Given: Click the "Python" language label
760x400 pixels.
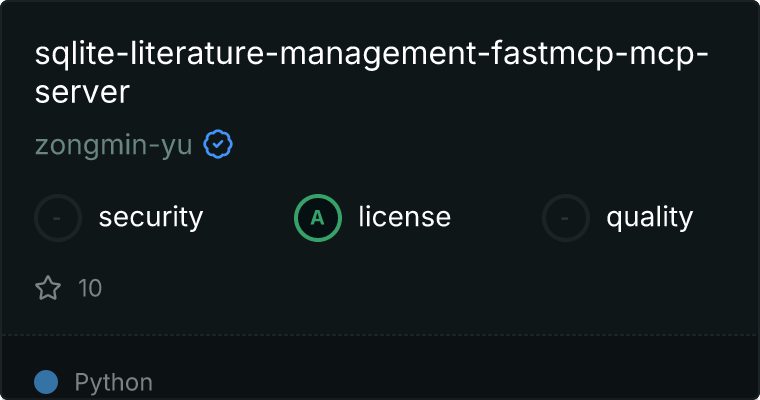Looking at the screenshot, I should point(114,382).
